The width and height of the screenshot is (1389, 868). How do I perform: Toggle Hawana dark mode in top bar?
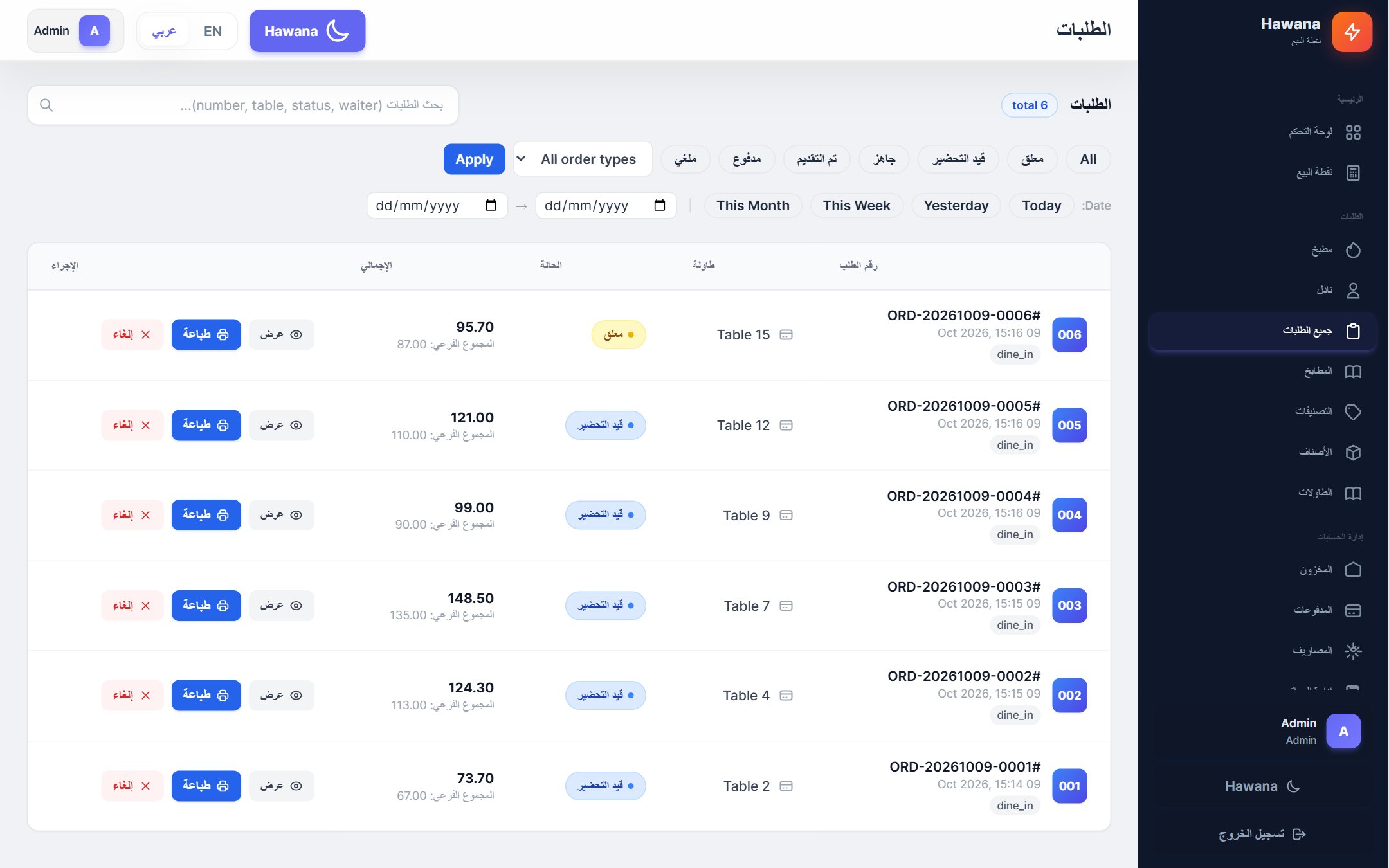pos(307,31)
